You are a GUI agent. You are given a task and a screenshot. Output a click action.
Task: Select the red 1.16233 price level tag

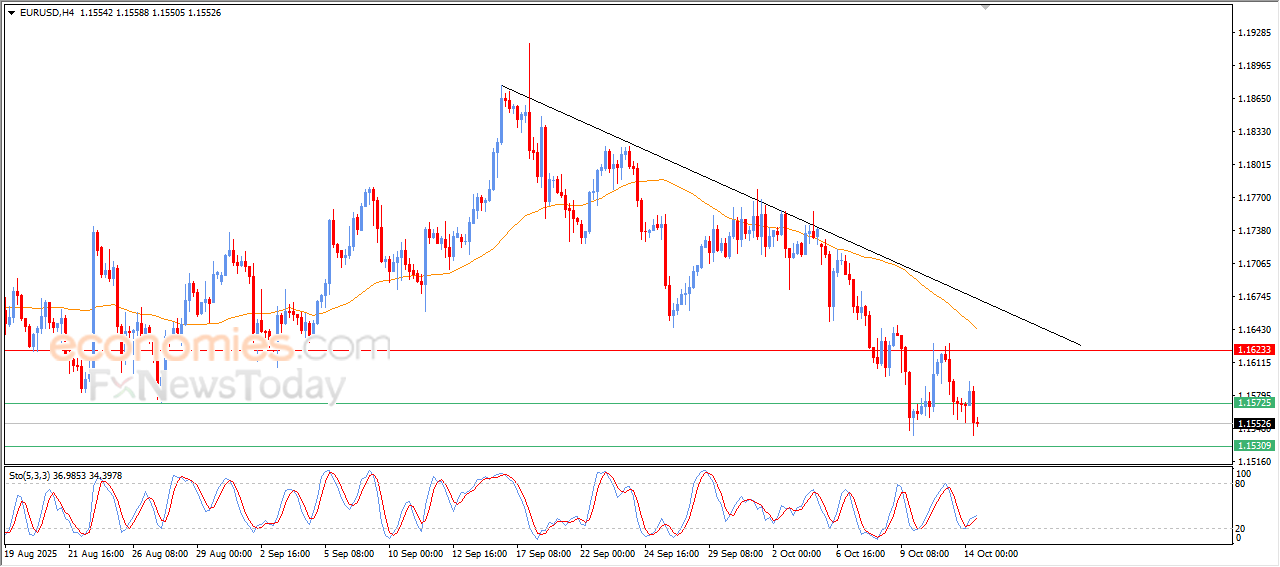[x=1254, y=350]
